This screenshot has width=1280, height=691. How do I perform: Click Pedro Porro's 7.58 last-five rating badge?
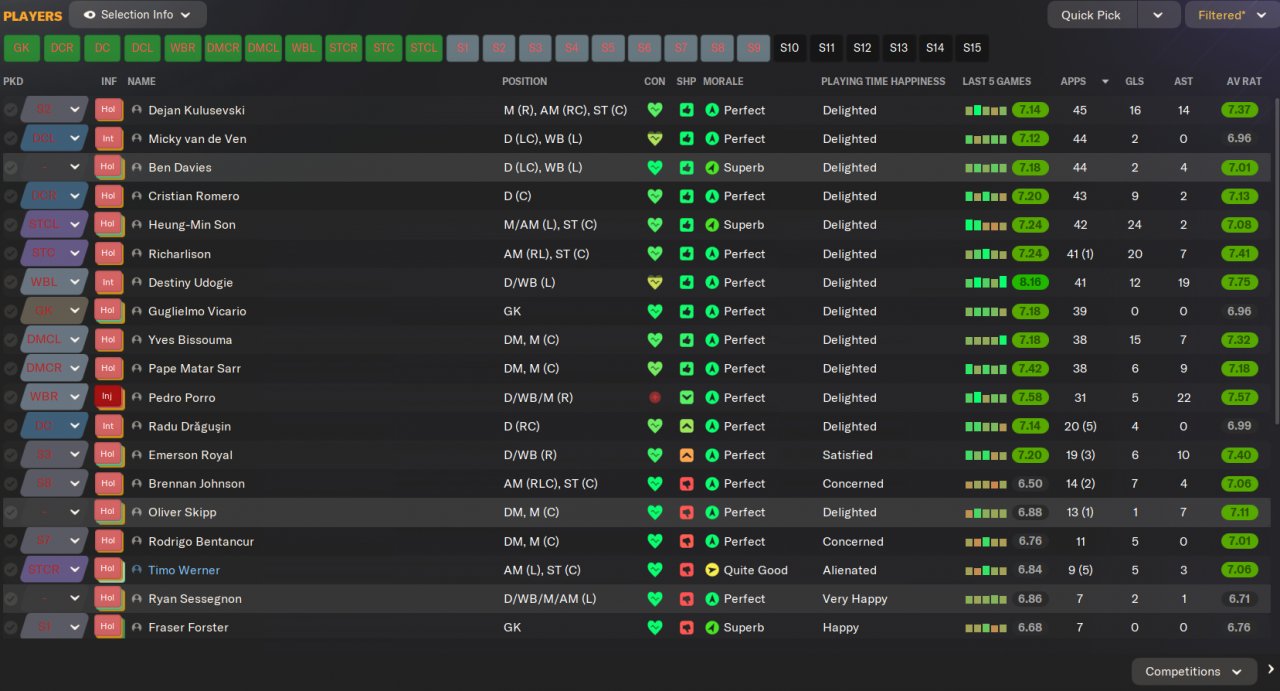click(1030, 398)
